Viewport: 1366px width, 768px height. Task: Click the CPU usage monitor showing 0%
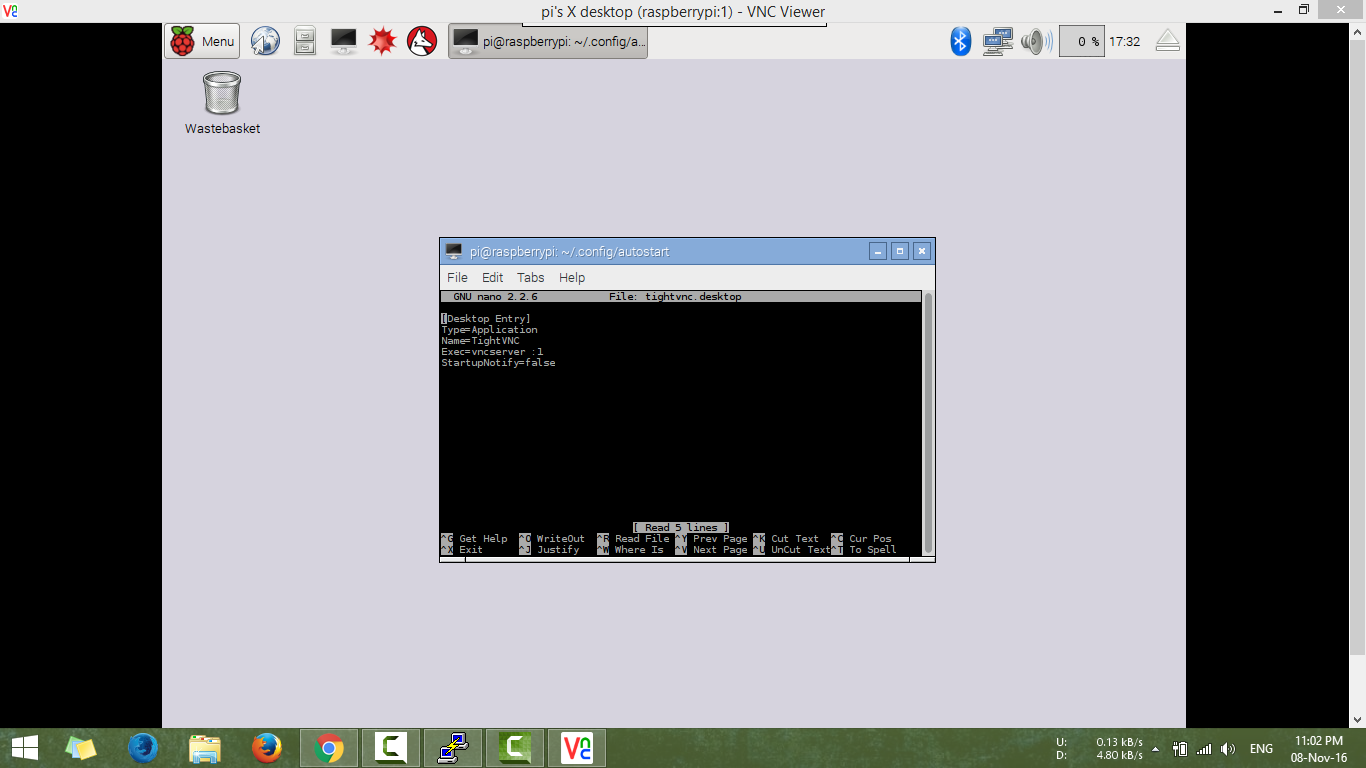click(1081, 41)
